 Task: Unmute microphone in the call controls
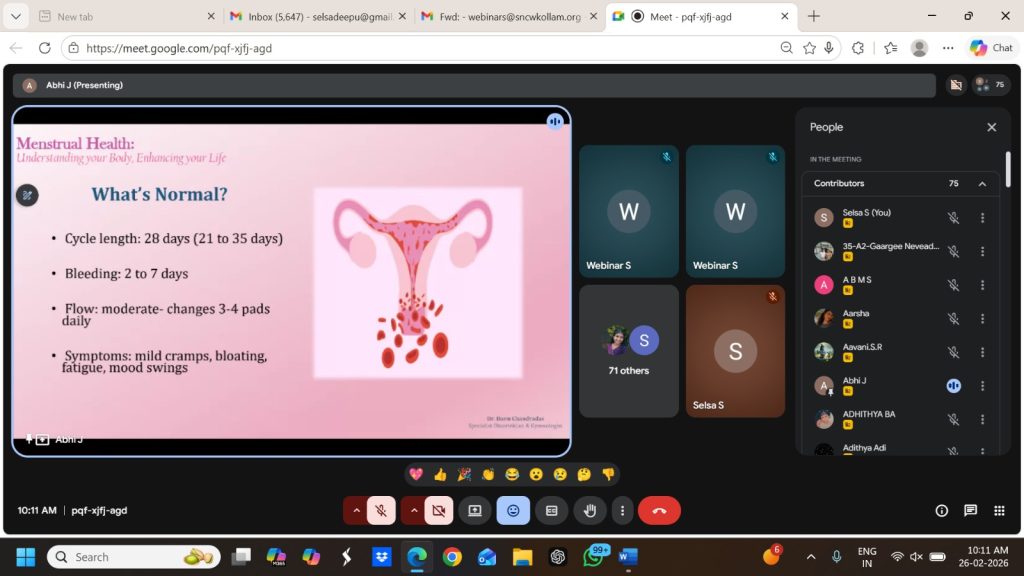381,510
